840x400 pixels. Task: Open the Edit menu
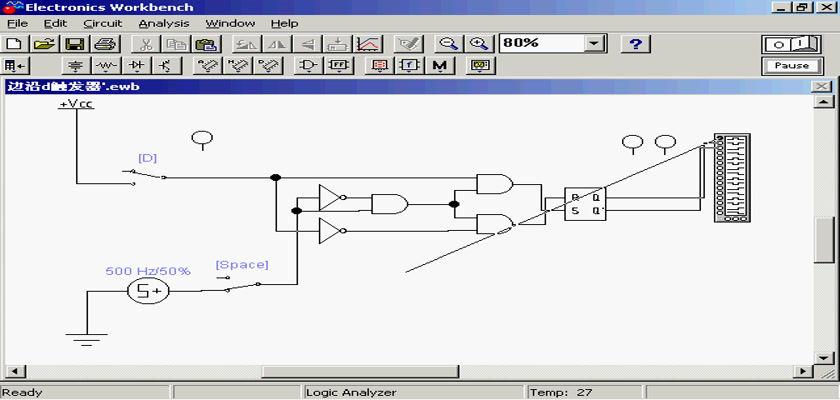[55, 24]
